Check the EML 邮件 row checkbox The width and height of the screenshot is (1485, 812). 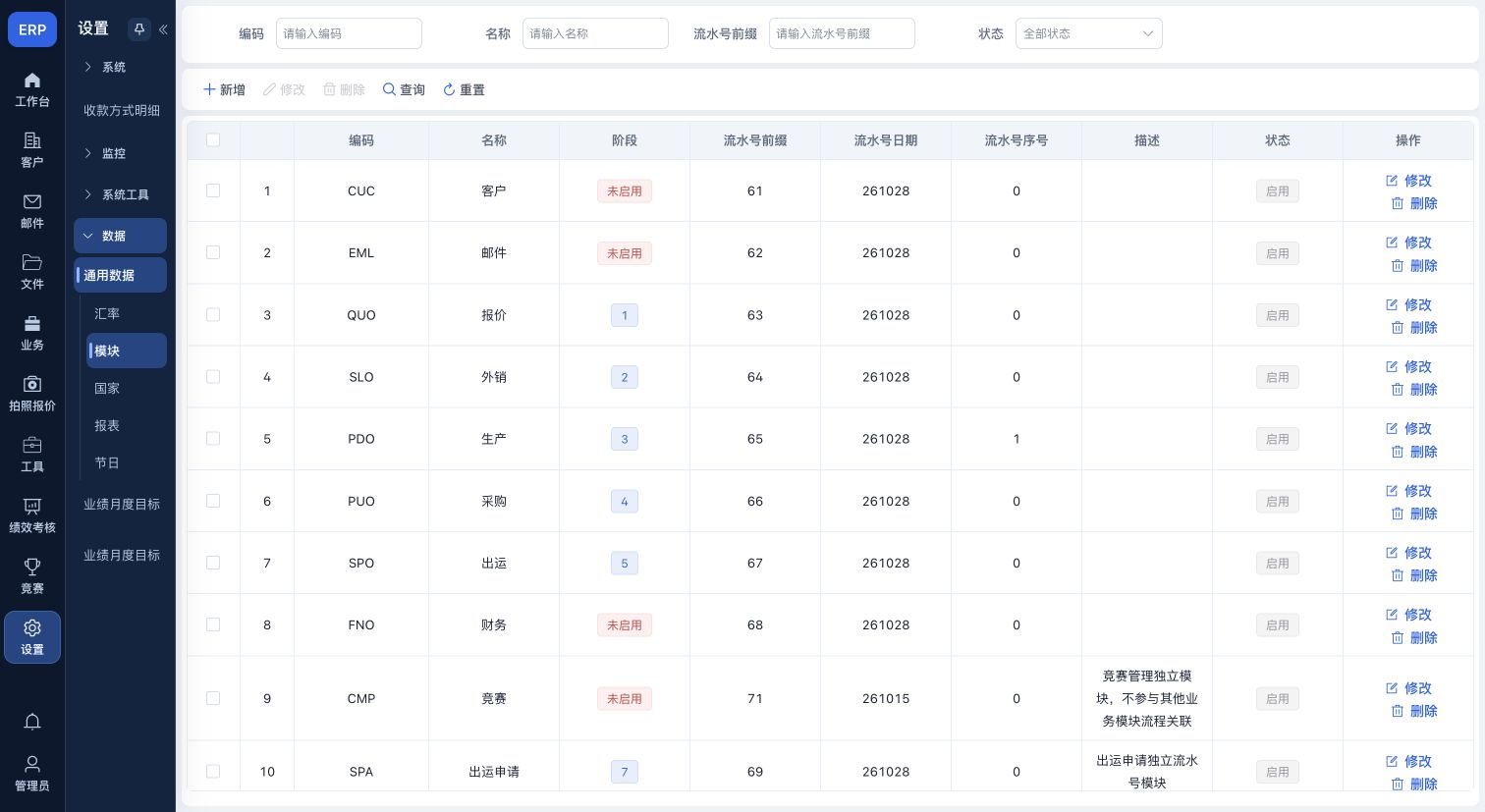213,252
